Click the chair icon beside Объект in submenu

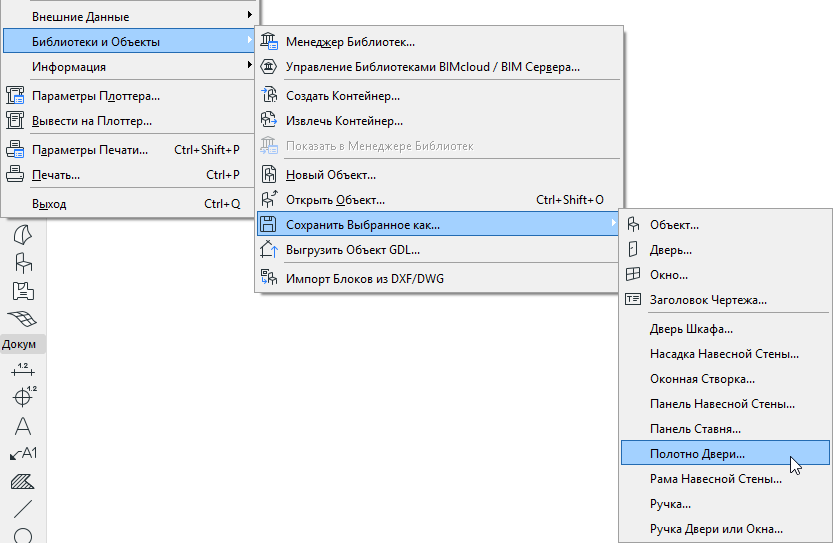633,225
